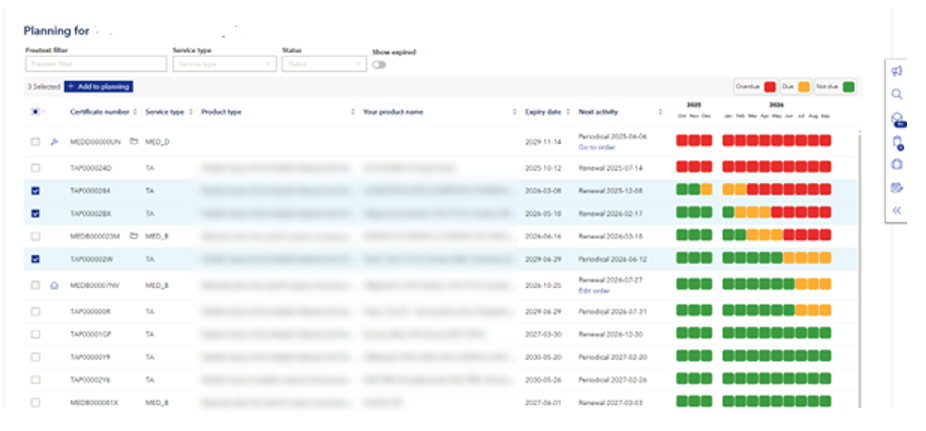Click folder icon next to MEDB000023M
This screenshot has width=926, height=431.
pyautogui.click(x=132, y=236)
